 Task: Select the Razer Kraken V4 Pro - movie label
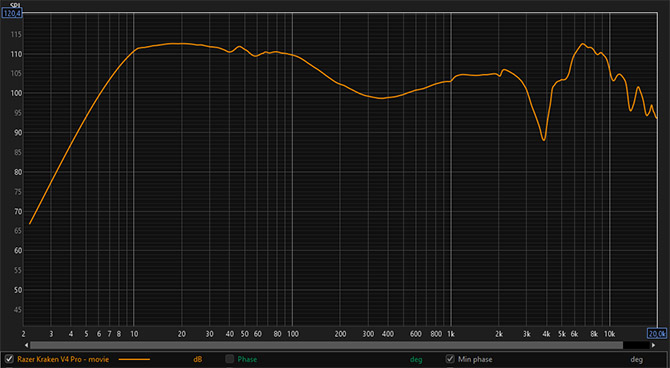coord(63,359)
